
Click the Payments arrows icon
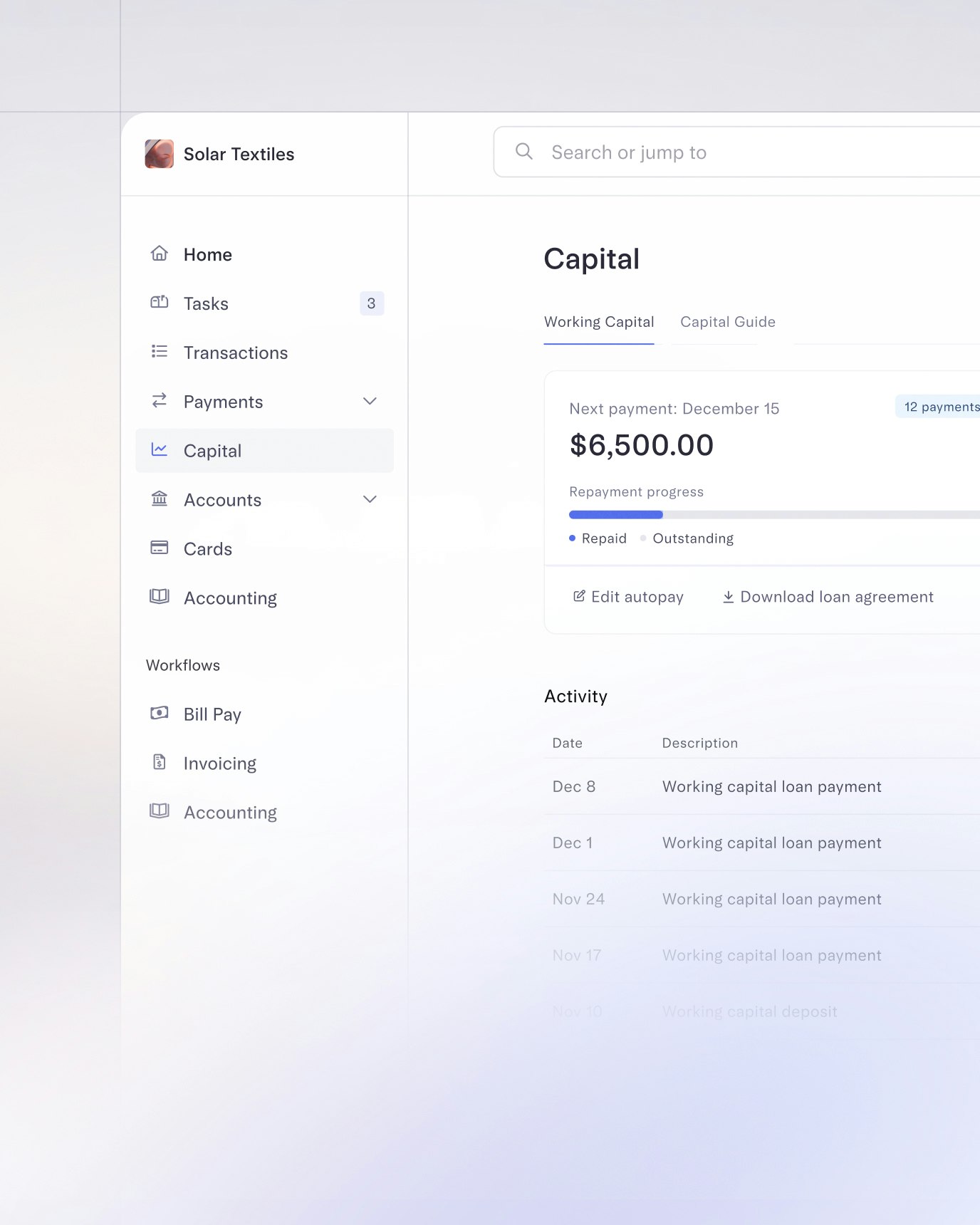(160, 401)
